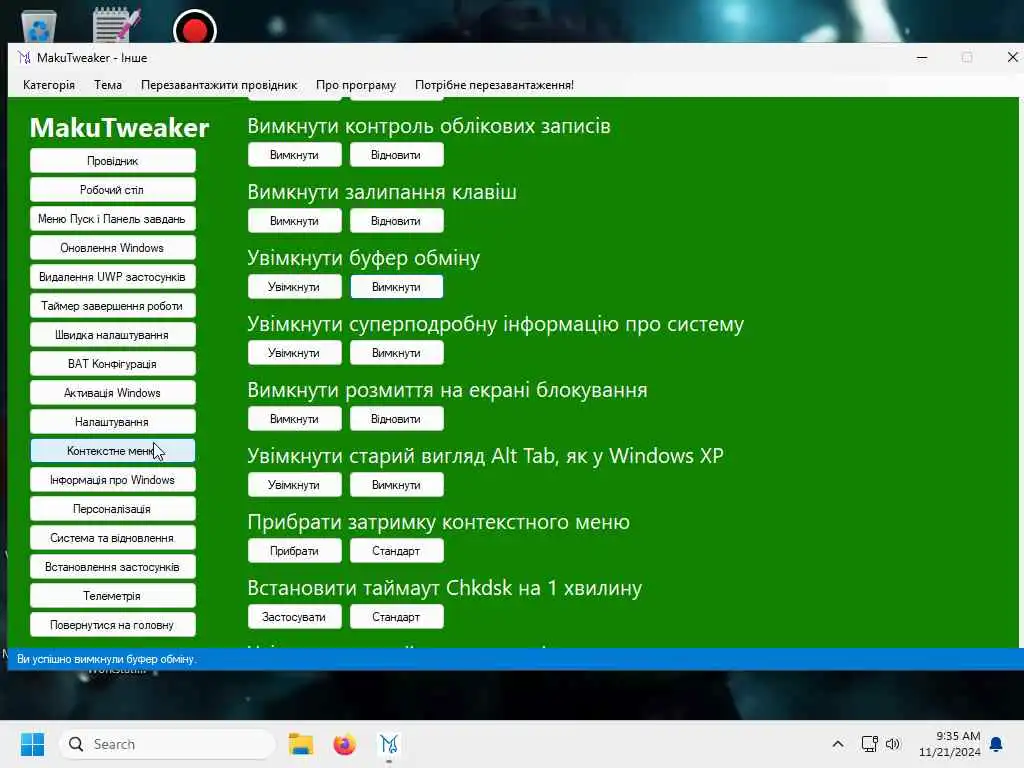Screen dimensions: 1024x768
Task: Click Вимкнути for old Alt Tab view
Action: (x=396, y=485)
